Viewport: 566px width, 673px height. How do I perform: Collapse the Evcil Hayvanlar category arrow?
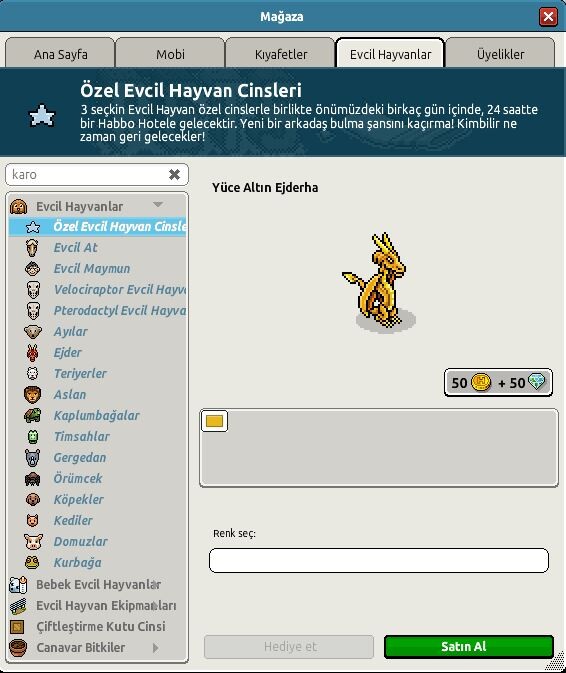(x=158, y=205)
